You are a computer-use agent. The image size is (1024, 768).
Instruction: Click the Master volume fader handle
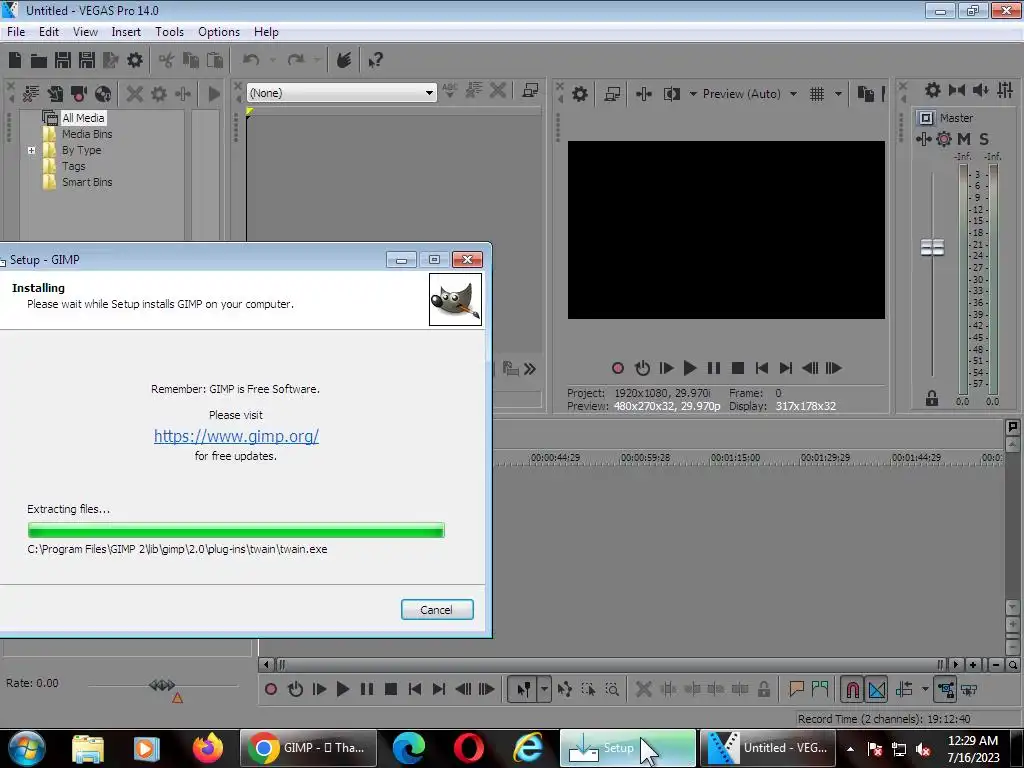point(932,247)
